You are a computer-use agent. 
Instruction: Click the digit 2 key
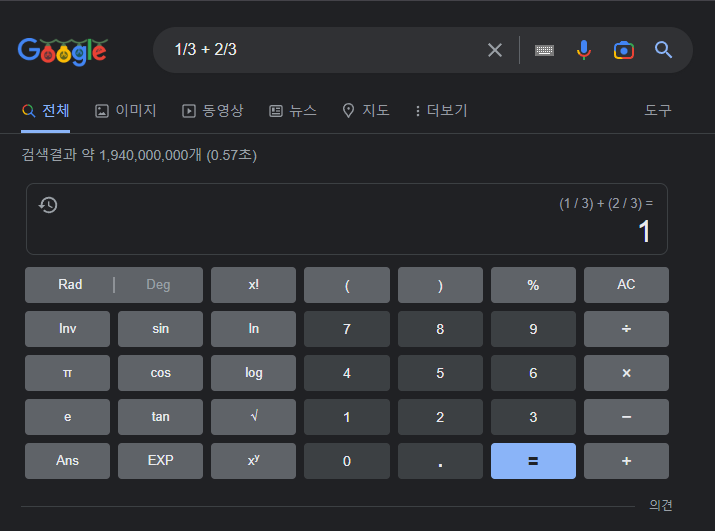click(440, 417)
